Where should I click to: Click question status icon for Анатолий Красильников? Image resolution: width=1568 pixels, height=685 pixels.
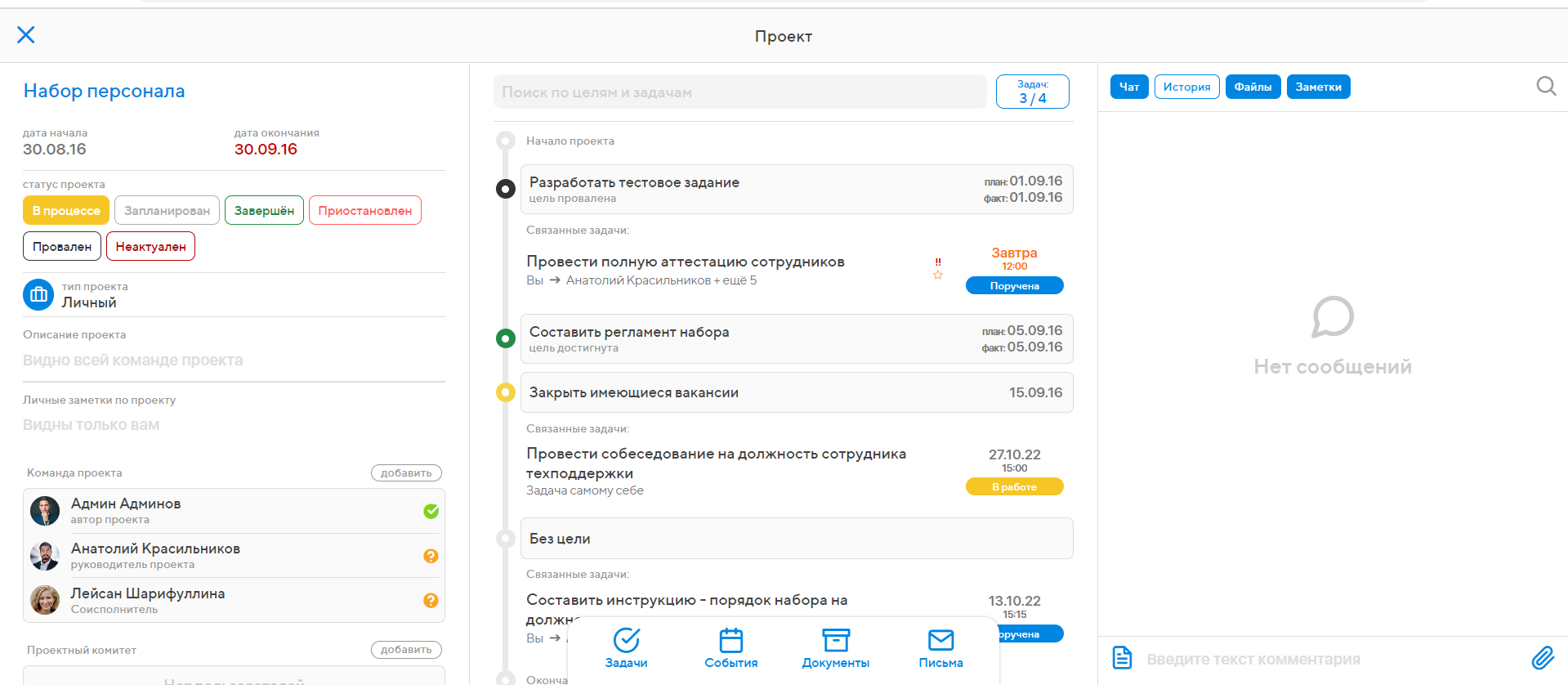(x=431, y=556)
